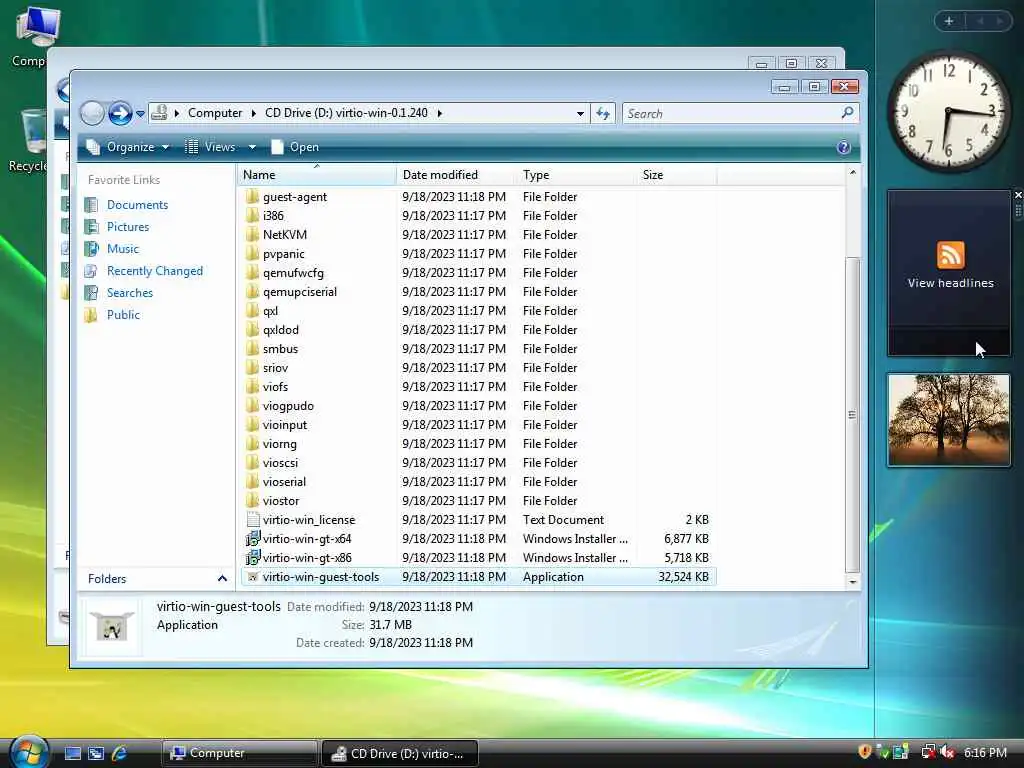Screen dimensions: 1024x768
Task: Select the pvpanic folder icon
Action: pos(253,253)
